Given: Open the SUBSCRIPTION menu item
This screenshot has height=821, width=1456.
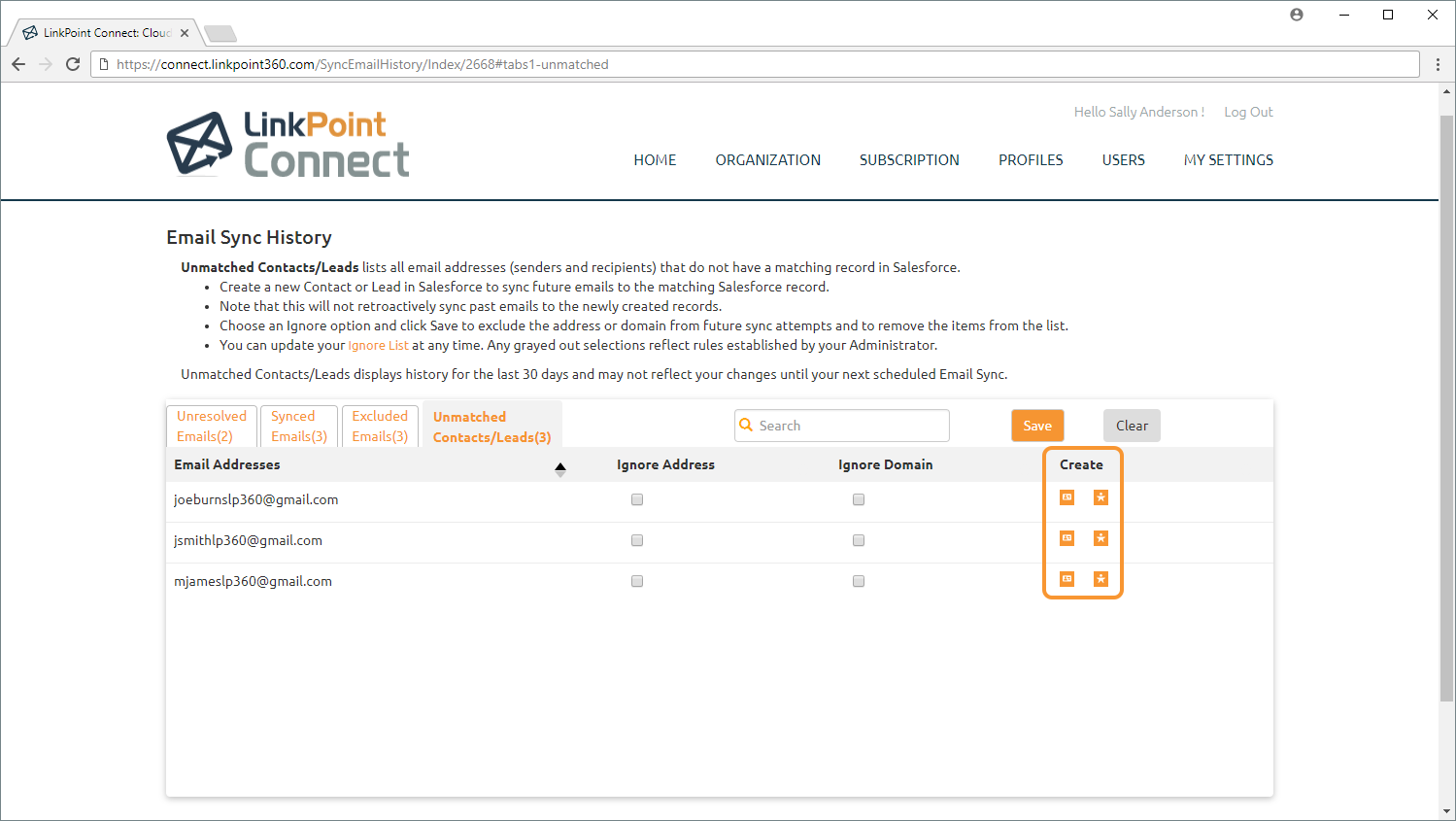Looking at the screenshot, I should 909,160.
